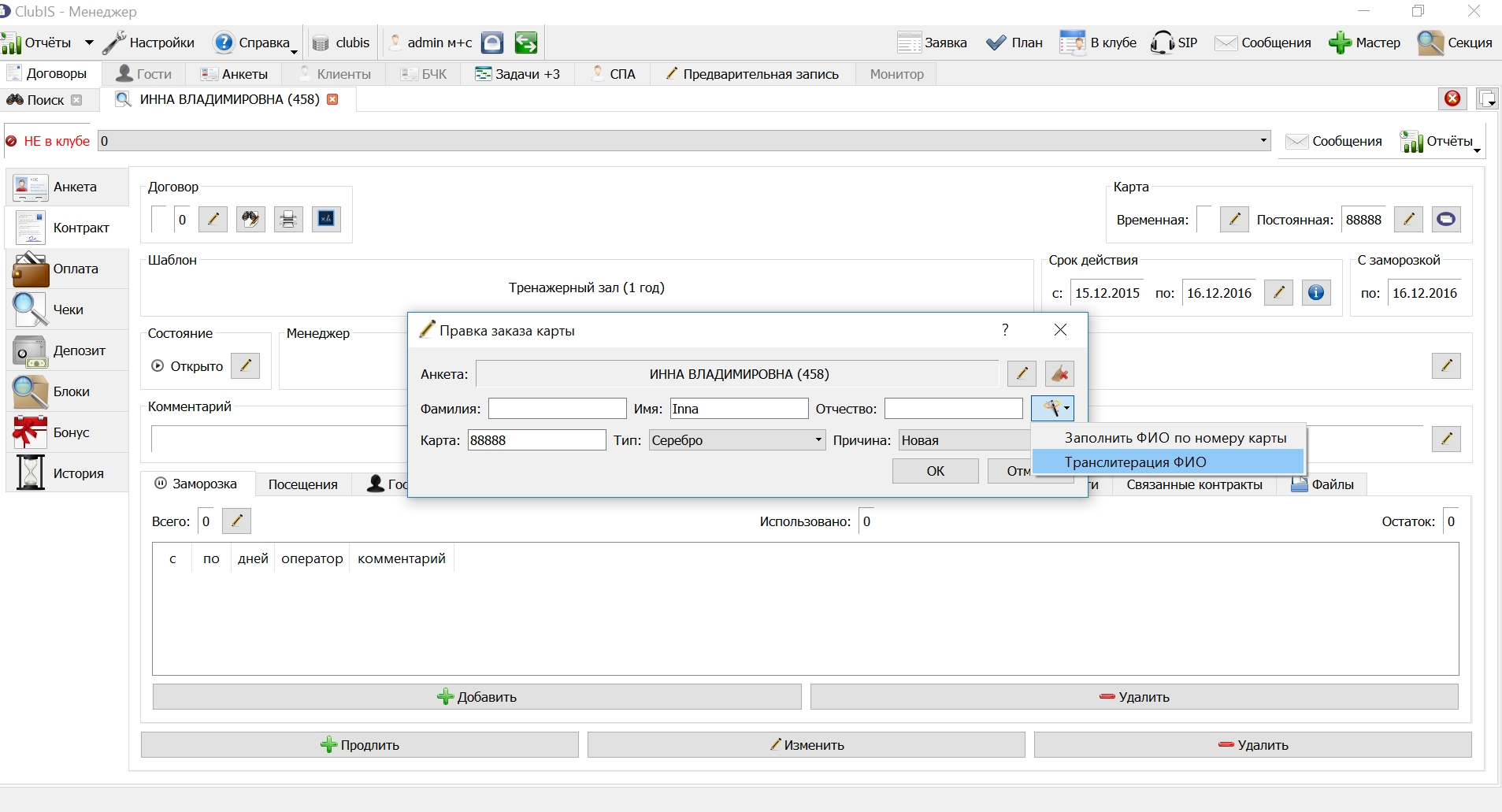The height and width of the screenshot is (812, 1502).
Task: Click the Продлить button
Action: pyautogui.click(x=360, y=745)
